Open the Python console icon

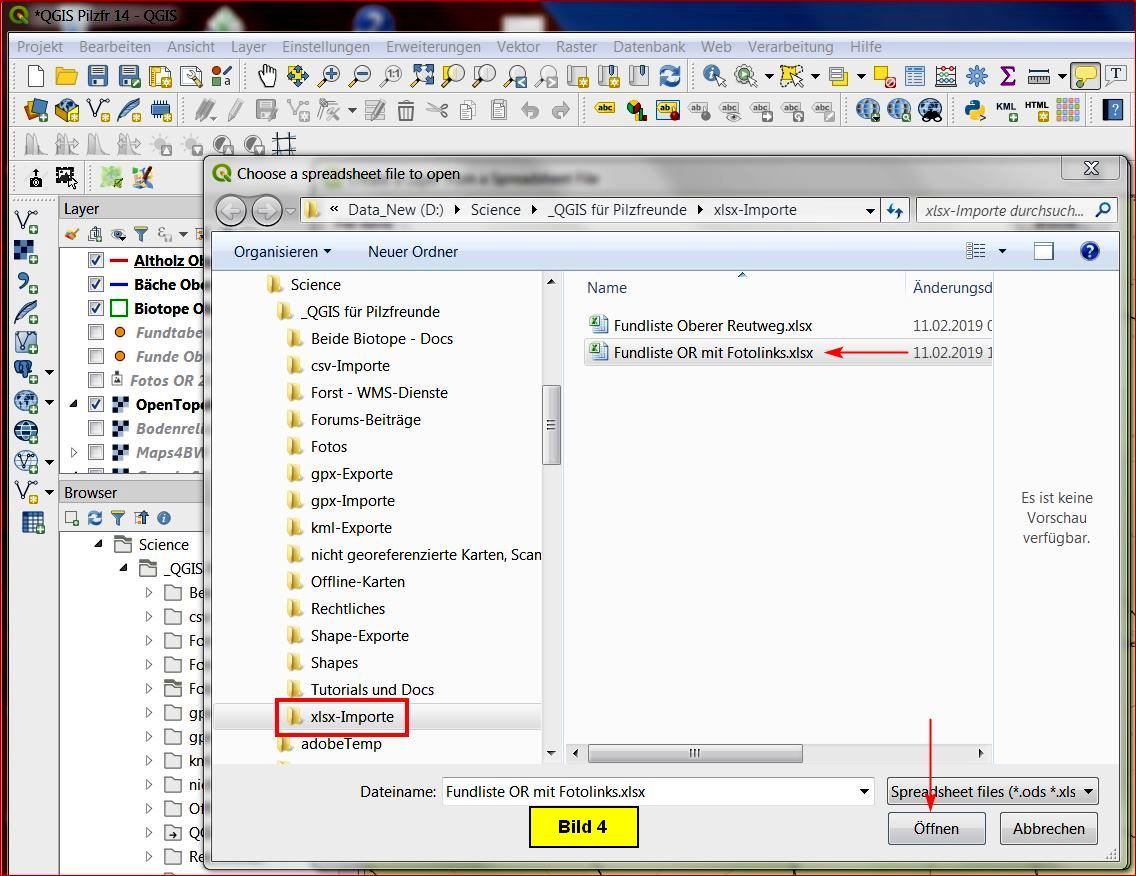click(x=974, y=109)
